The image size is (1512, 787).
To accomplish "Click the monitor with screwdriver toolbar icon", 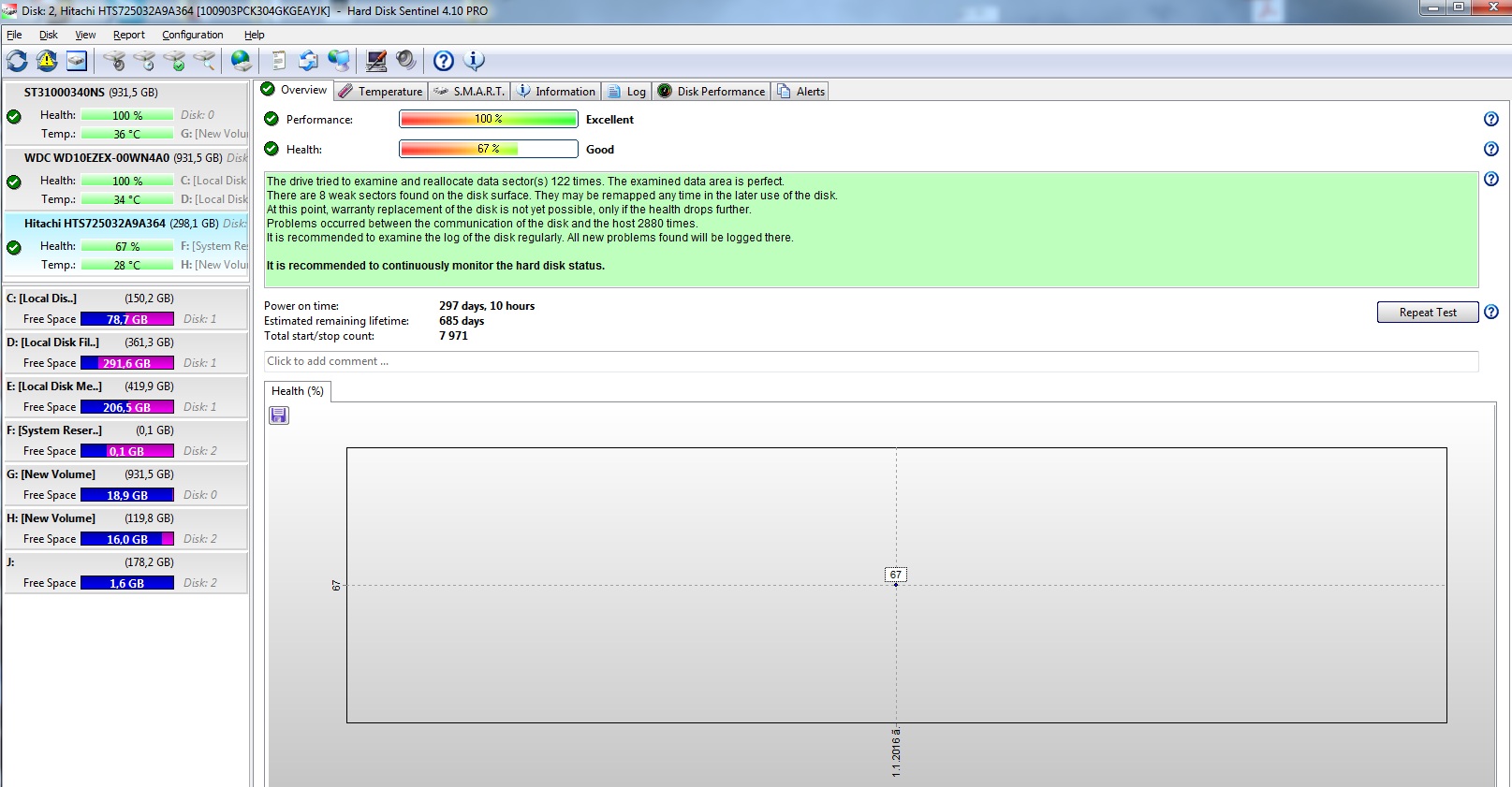I will [x=376, y=61].
